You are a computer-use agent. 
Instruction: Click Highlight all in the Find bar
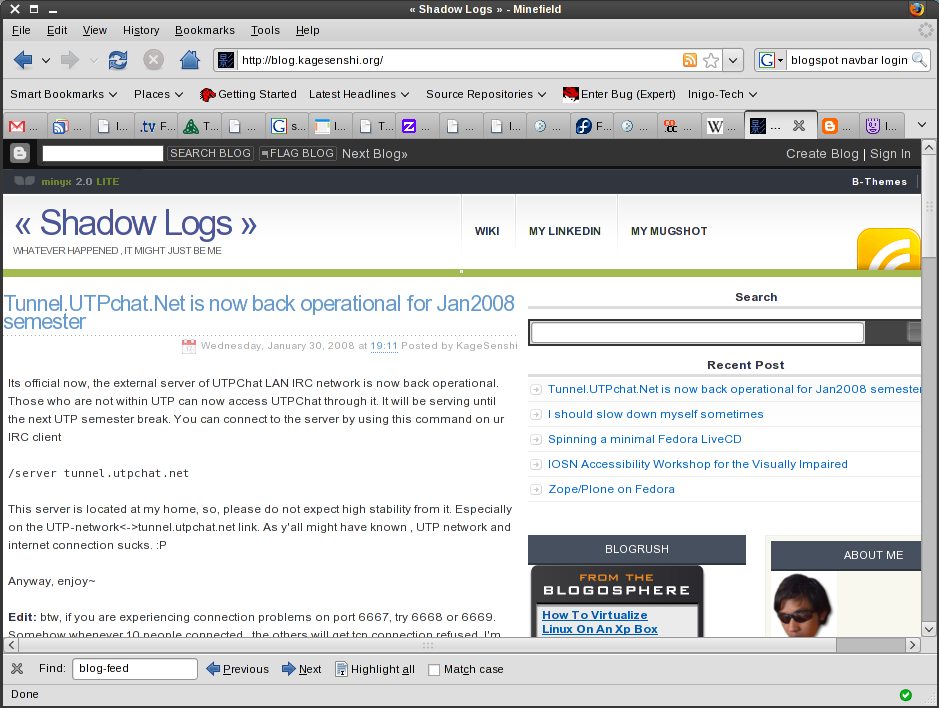(x=375, y=669)
